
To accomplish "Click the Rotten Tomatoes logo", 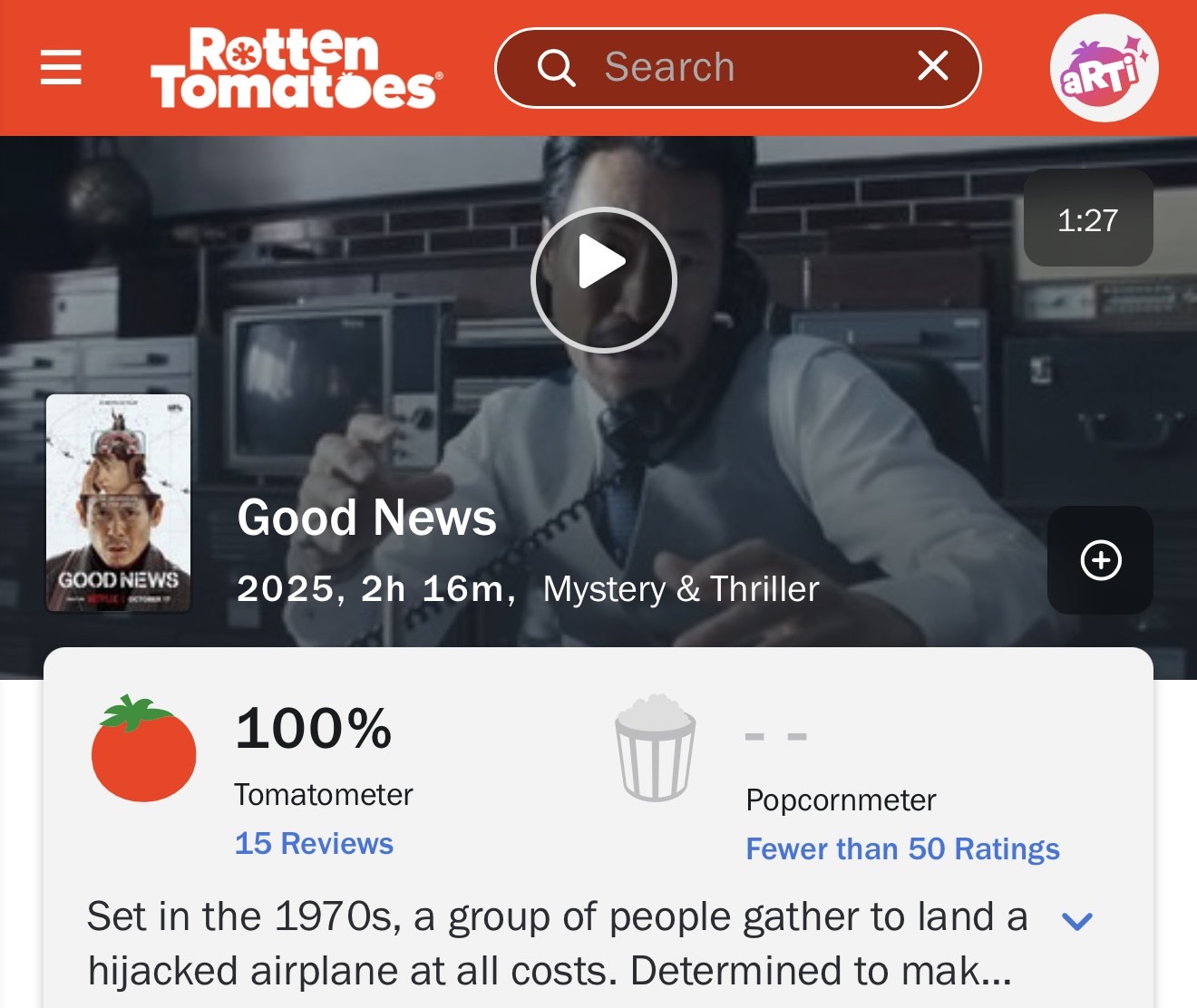I will click(x=297, y=68).
